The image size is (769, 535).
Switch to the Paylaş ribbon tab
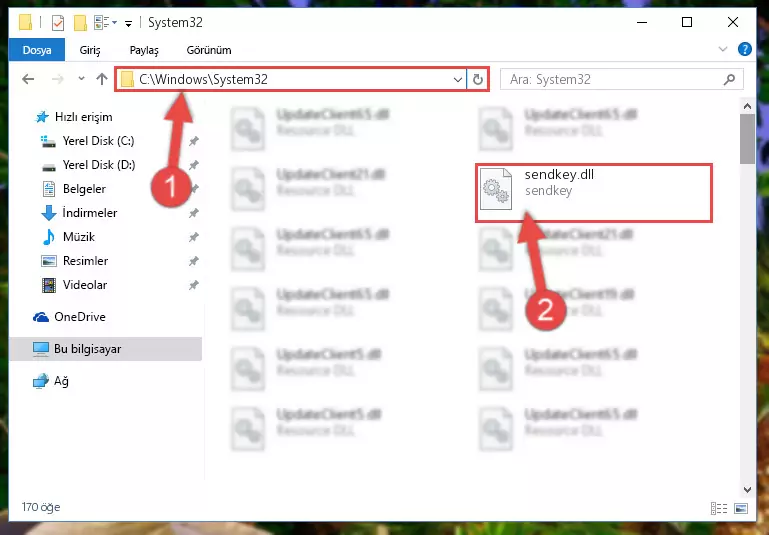click(x=144, y=50)
